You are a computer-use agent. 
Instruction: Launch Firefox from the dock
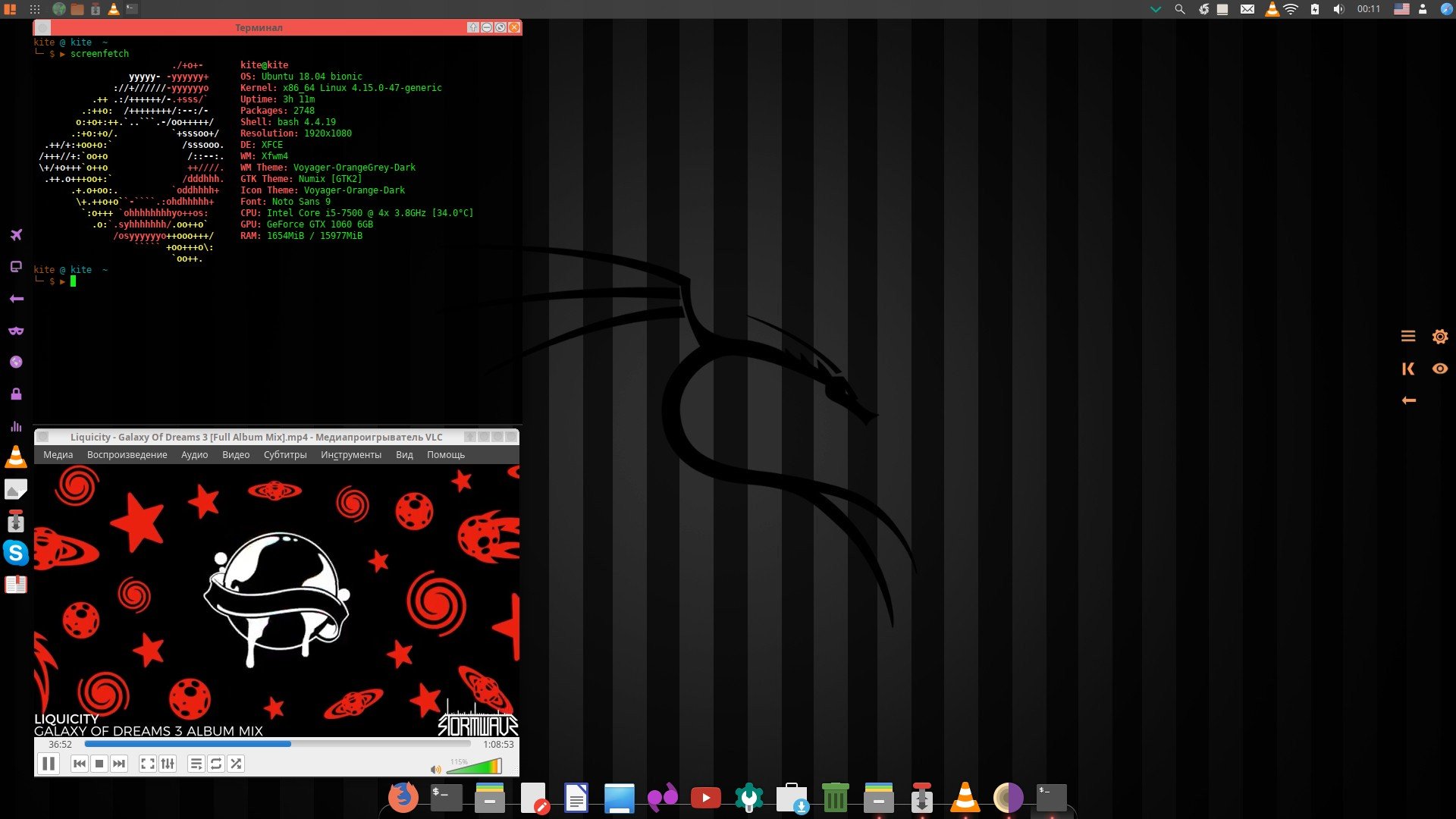(403, 797)
